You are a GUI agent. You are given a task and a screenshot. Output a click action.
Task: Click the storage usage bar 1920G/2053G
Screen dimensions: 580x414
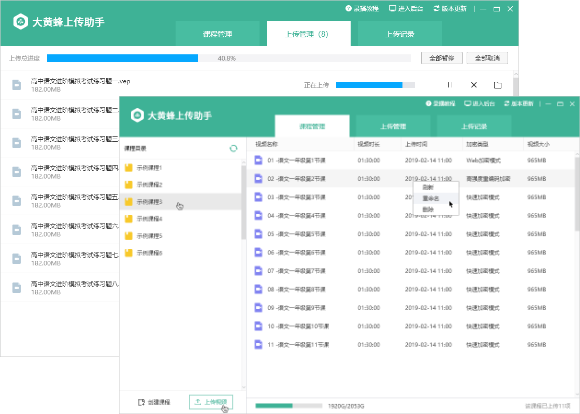289,406
